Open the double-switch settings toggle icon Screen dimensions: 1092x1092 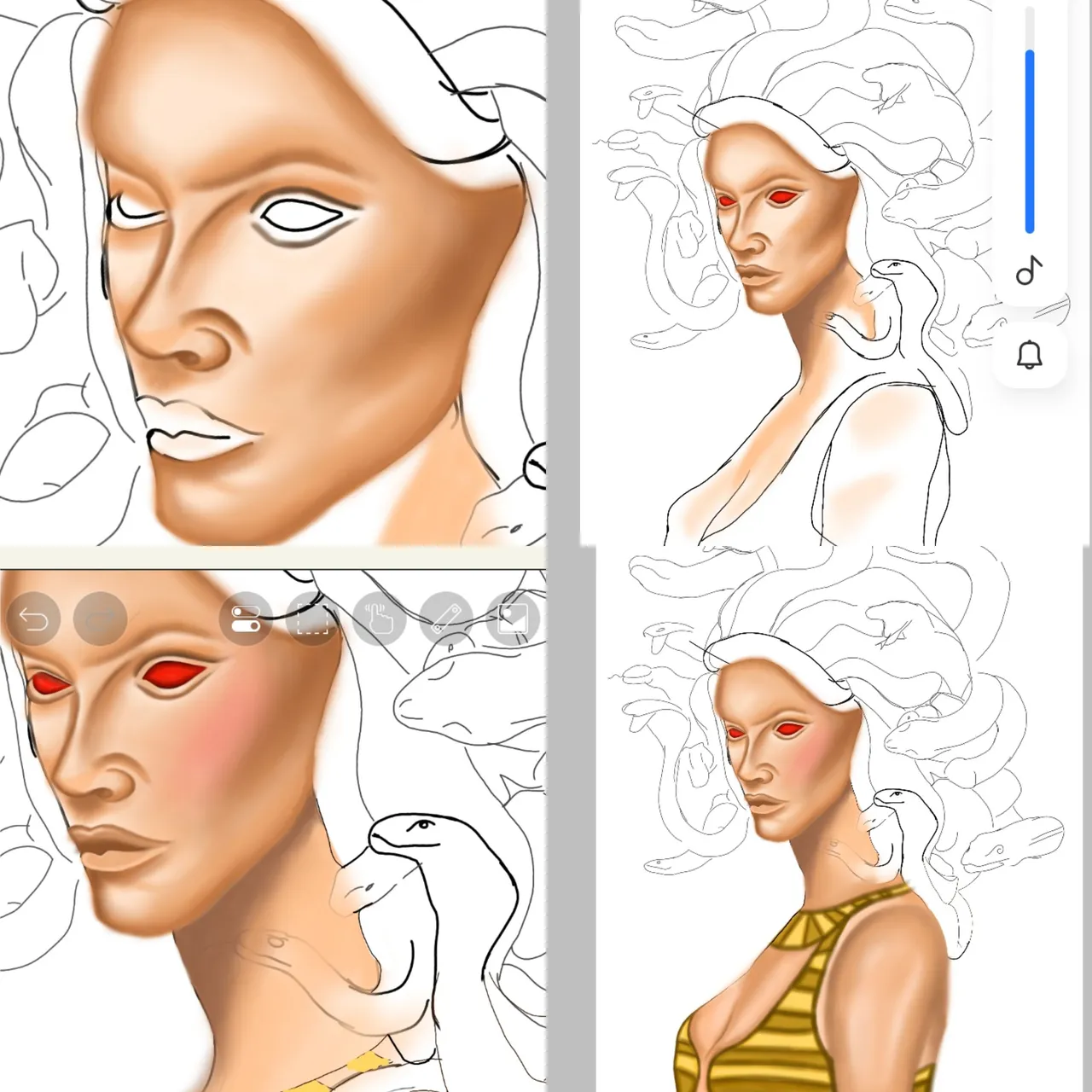[246, 619]
